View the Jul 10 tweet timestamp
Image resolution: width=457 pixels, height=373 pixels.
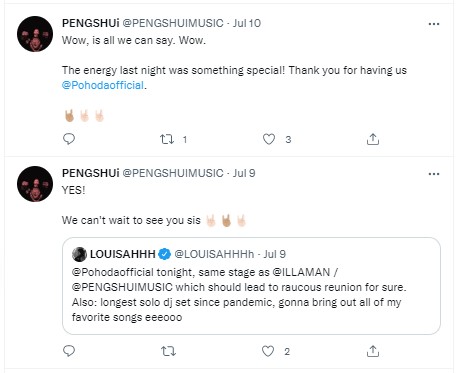(247, 23)
